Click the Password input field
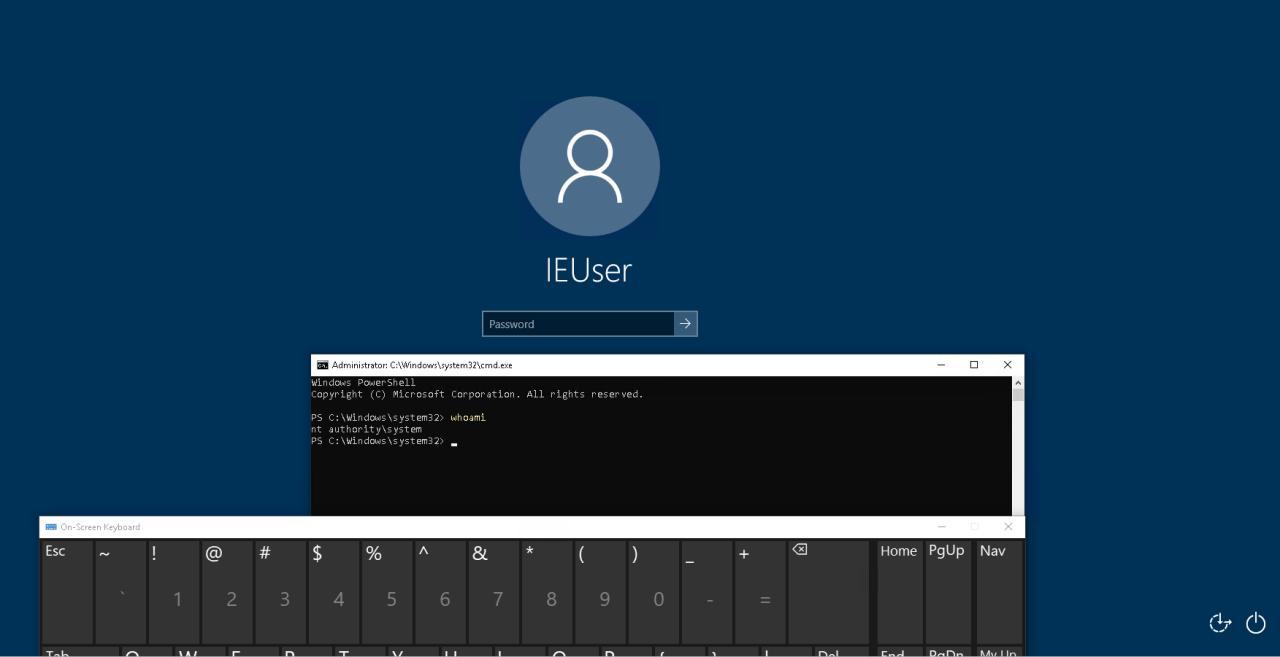The image size is (1280, 657). point(578,324)
